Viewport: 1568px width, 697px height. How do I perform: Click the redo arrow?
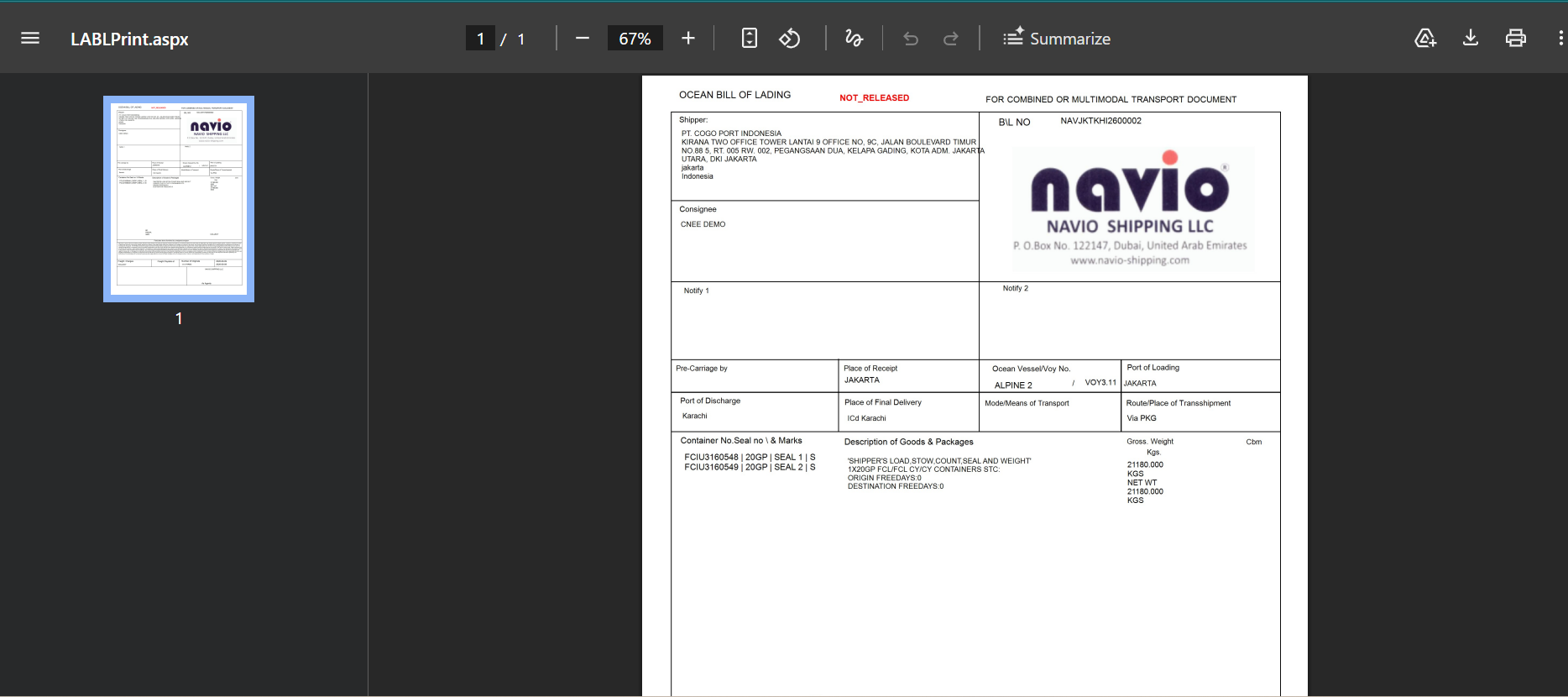pos(951,39)
